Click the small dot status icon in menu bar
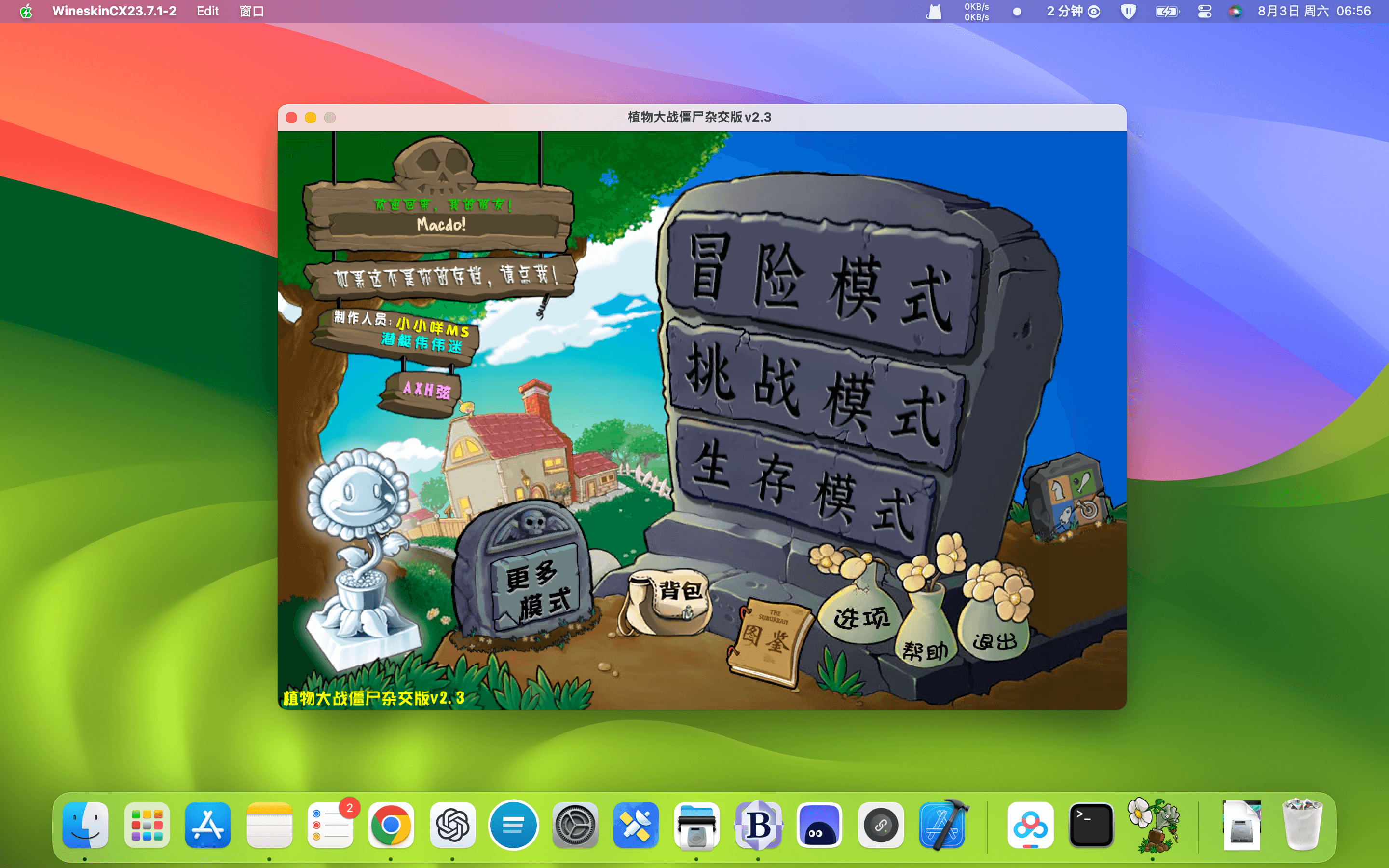Image resolution: width=1389 pixels, height=868 pixels. [x=1017, y=11]
